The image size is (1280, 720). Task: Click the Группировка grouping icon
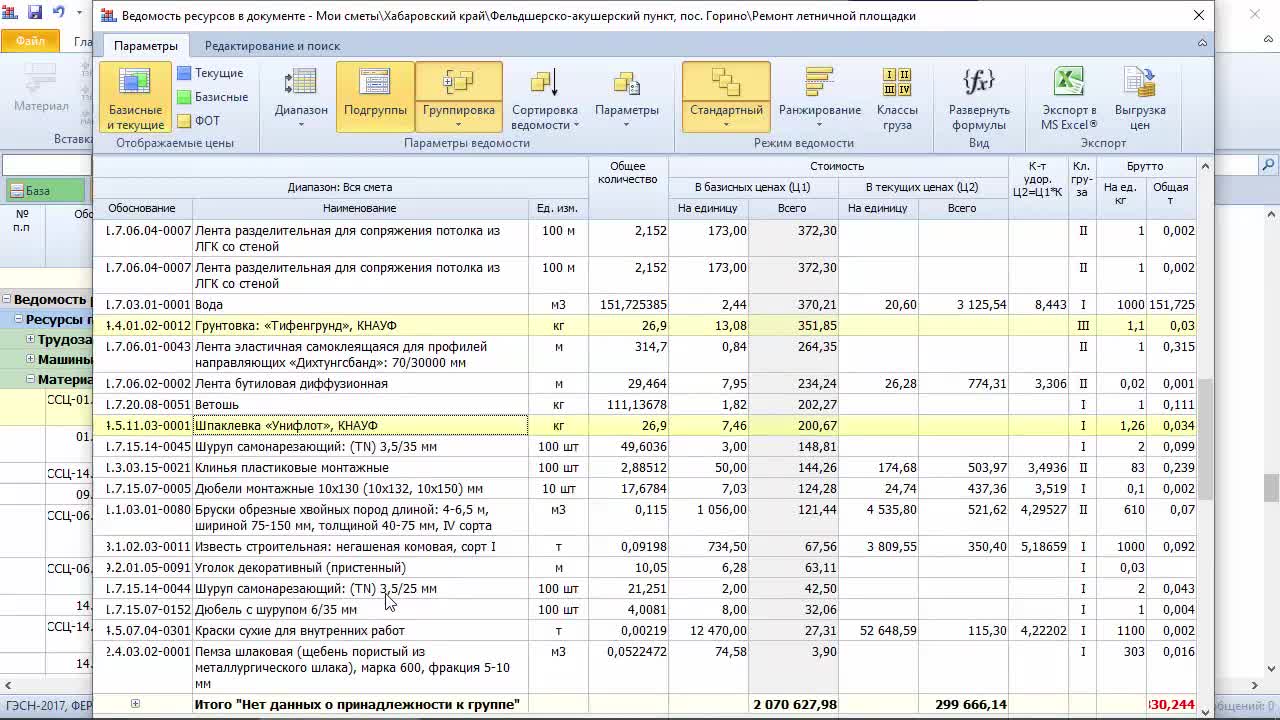pyautogui.click(x=458, y=82)
